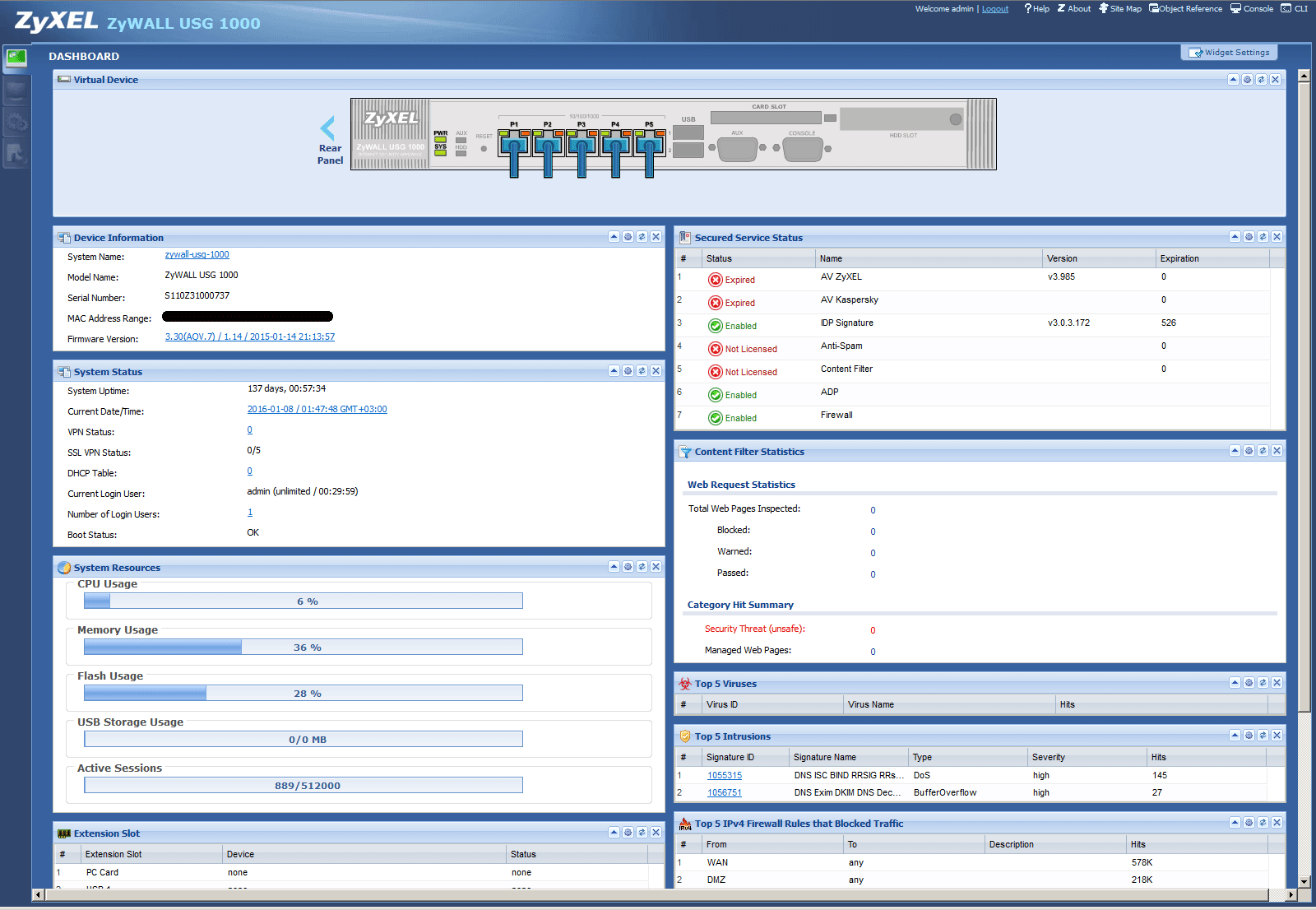This screenshot has width=1316, height=910.
Task: Collapse the Device Information widget
Action: tap(614, 237)
